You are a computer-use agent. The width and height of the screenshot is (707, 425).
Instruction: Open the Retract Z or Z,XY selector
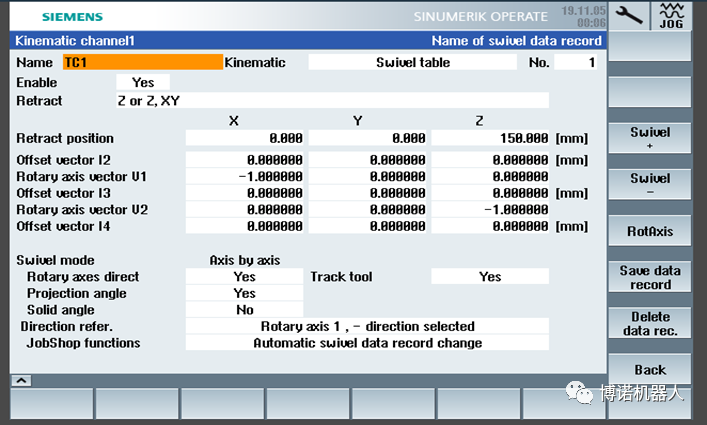(x=330, y=101)
